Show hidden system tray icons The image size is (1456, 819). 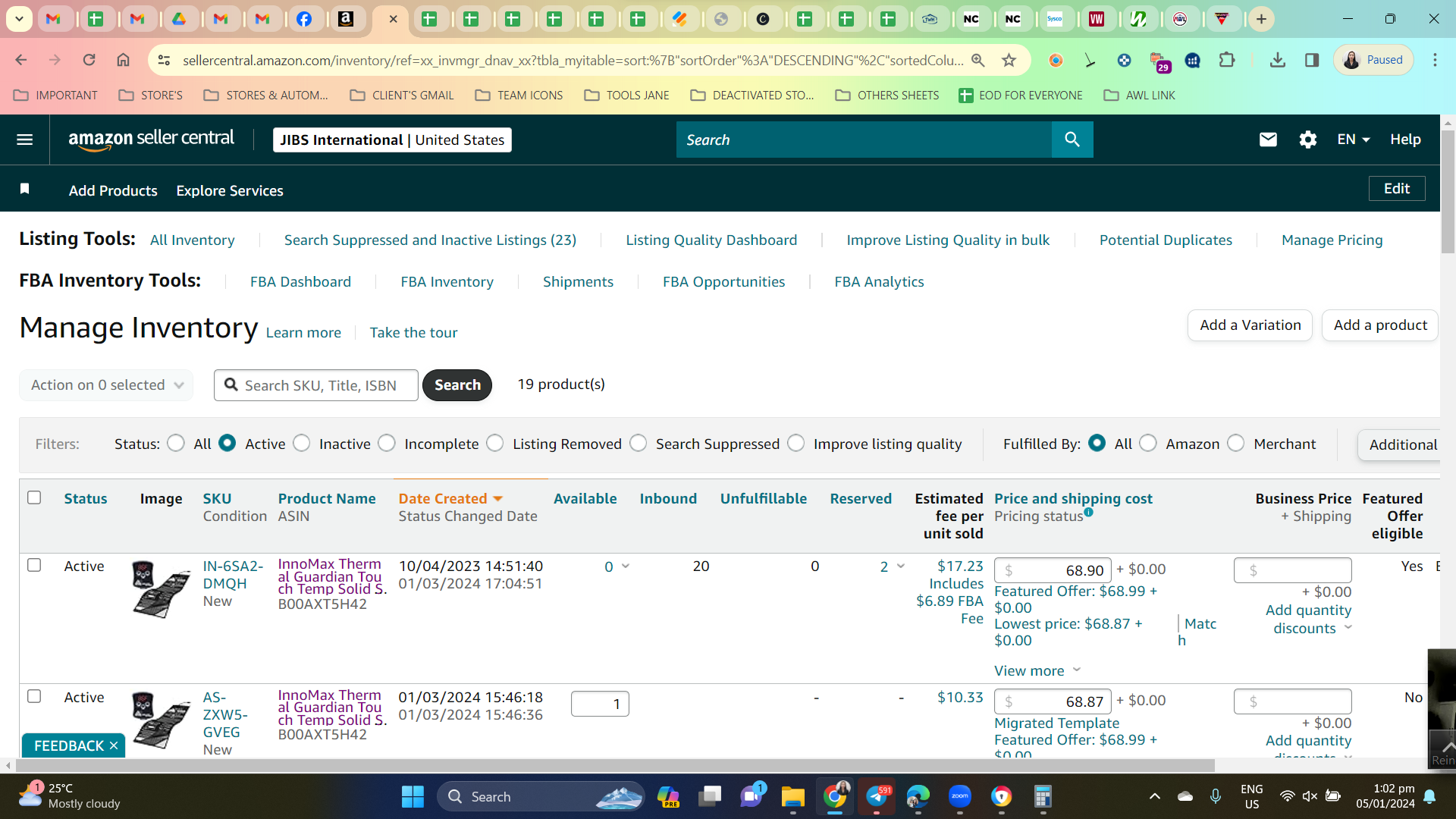coord(1154,796)
